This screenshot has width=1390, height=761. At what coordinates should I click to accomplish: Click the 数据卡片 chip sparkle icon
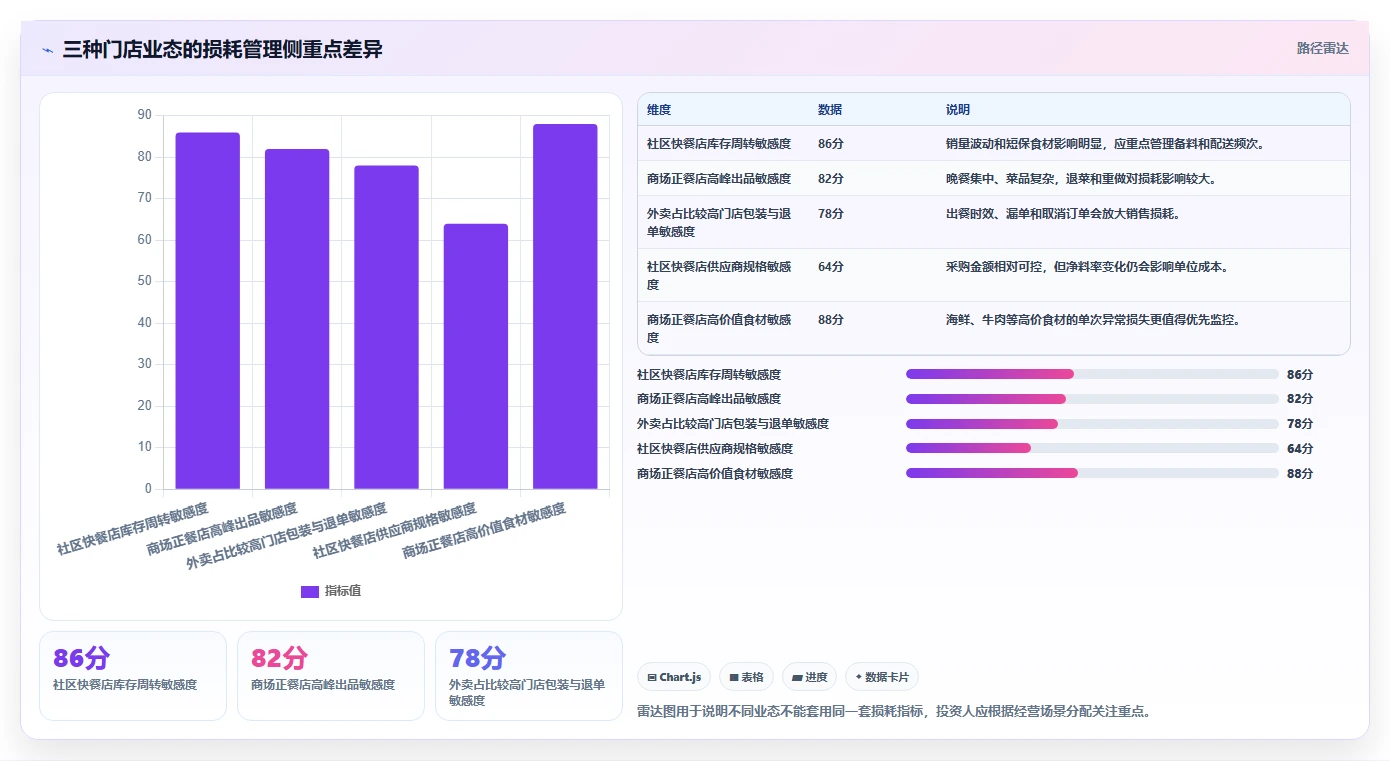click(859, 677)
